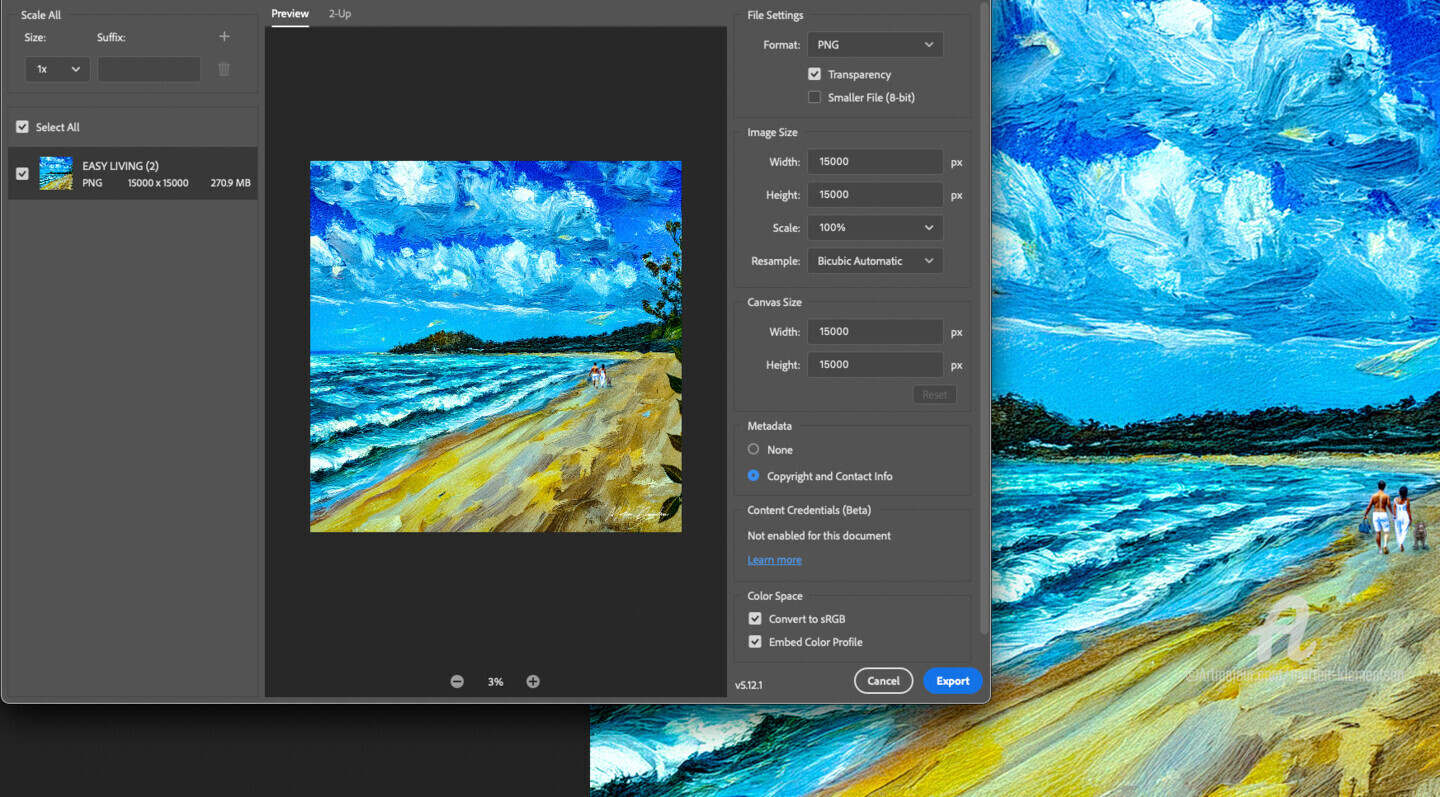This screenshot has width=1440, height=797.
Task: Zoom in the preview with plus icon
Action: pyautogui.click(x=533, y=681)
